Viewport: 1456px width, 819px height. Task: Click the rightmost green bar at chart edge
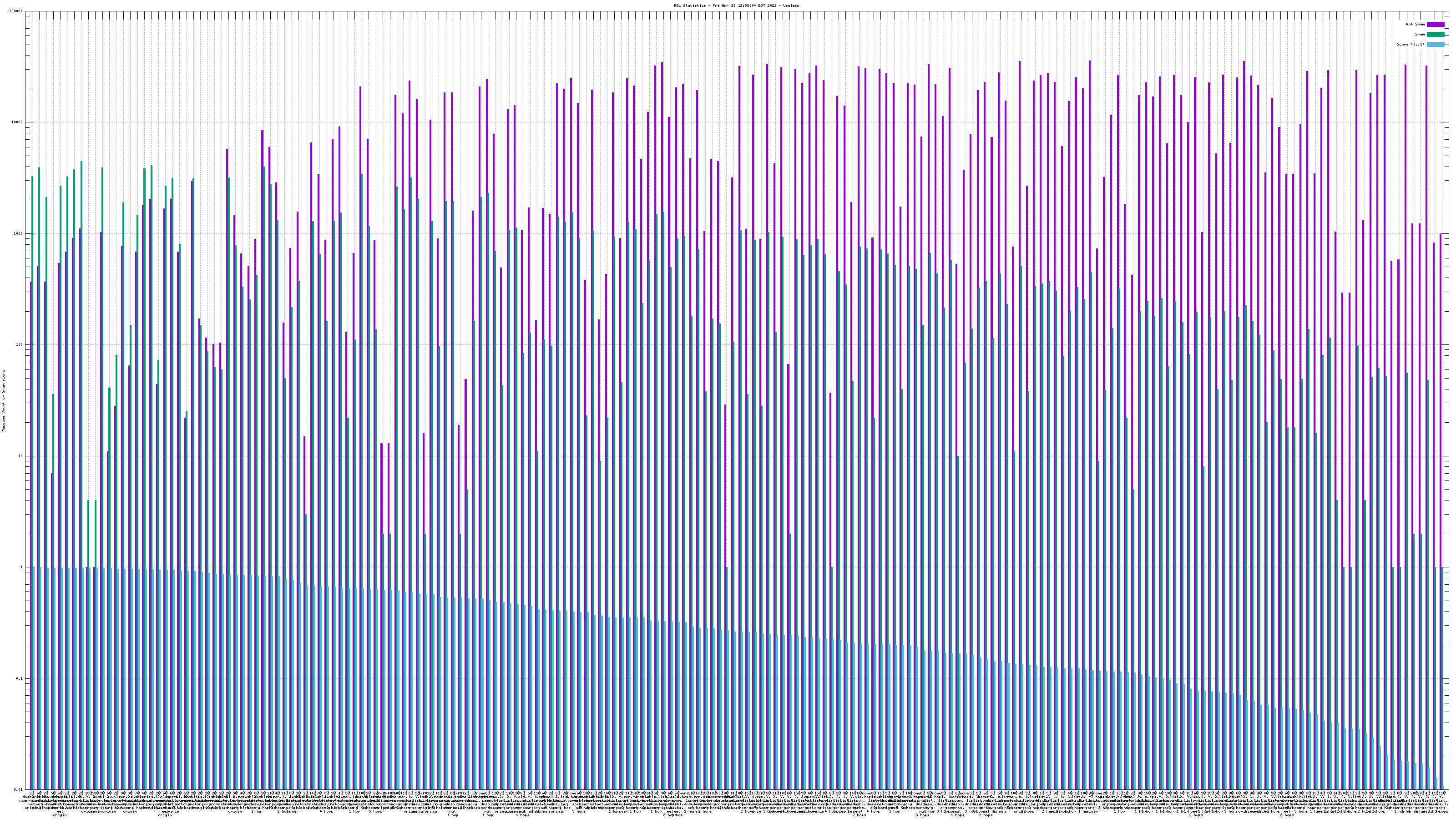tap(1443, 678)
